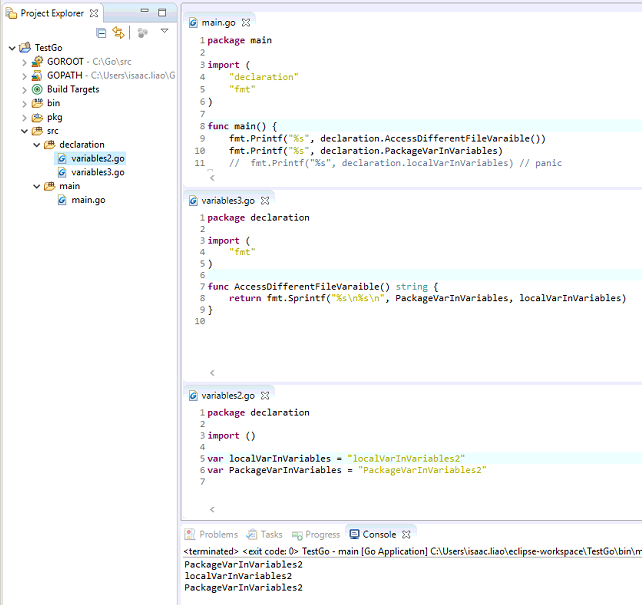Select Build Targets in project tree
Screen dimensions: 642x605
72,89
